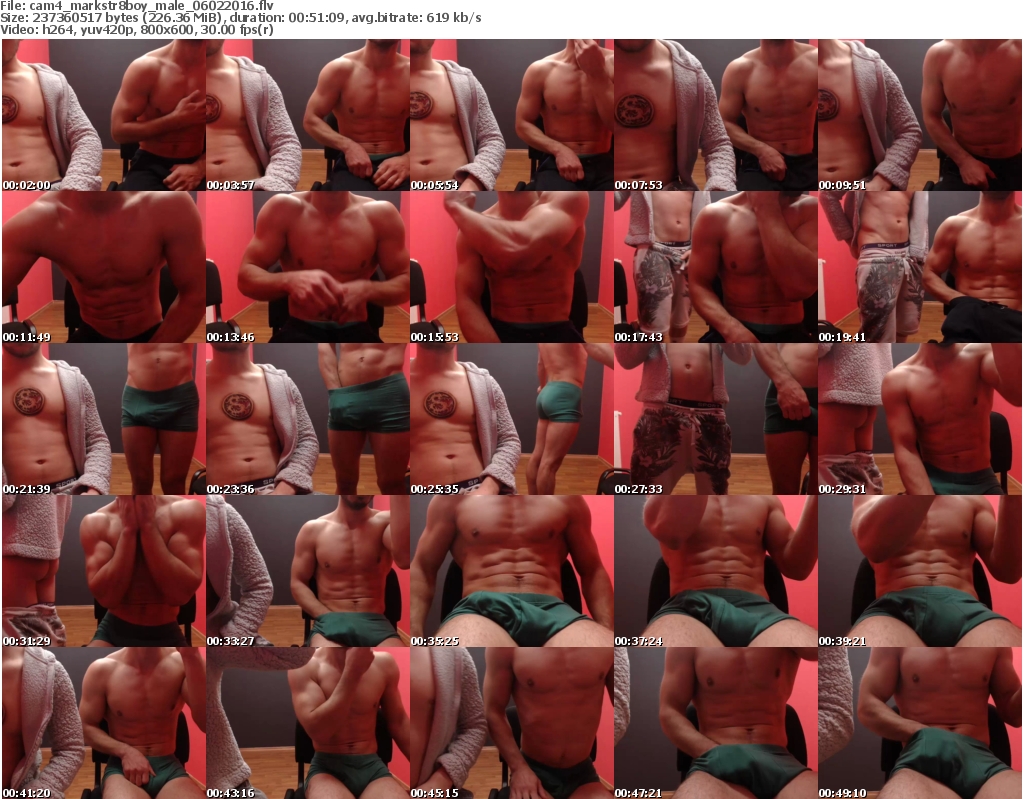This screenshot has height=799, width=1024.
Task: Pick the thumbnail labeled 00:33:27
Action: point(308,571)
